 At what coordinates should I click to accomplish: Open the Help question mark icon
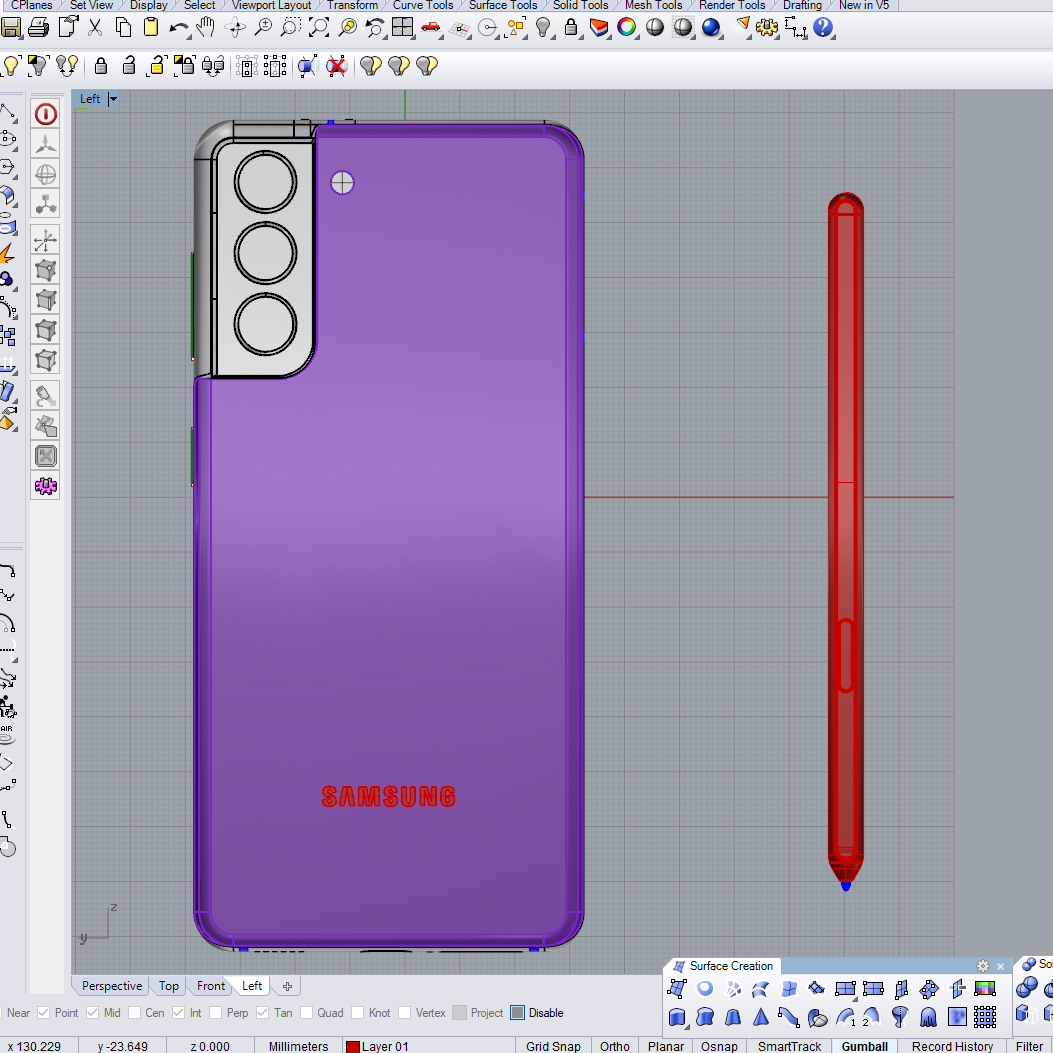pos(823,28)
